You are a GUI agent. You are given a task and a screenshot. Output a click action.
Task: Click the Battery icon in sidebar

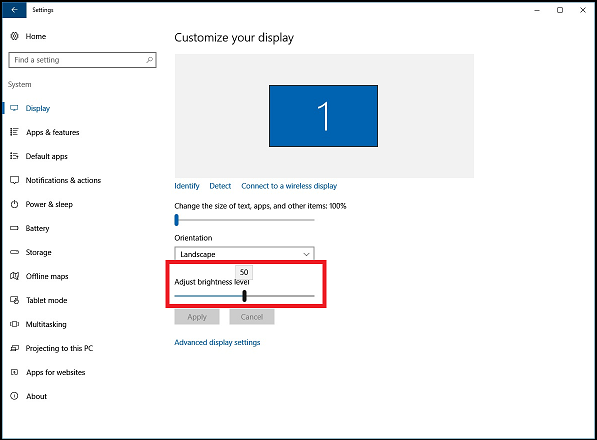14,228
